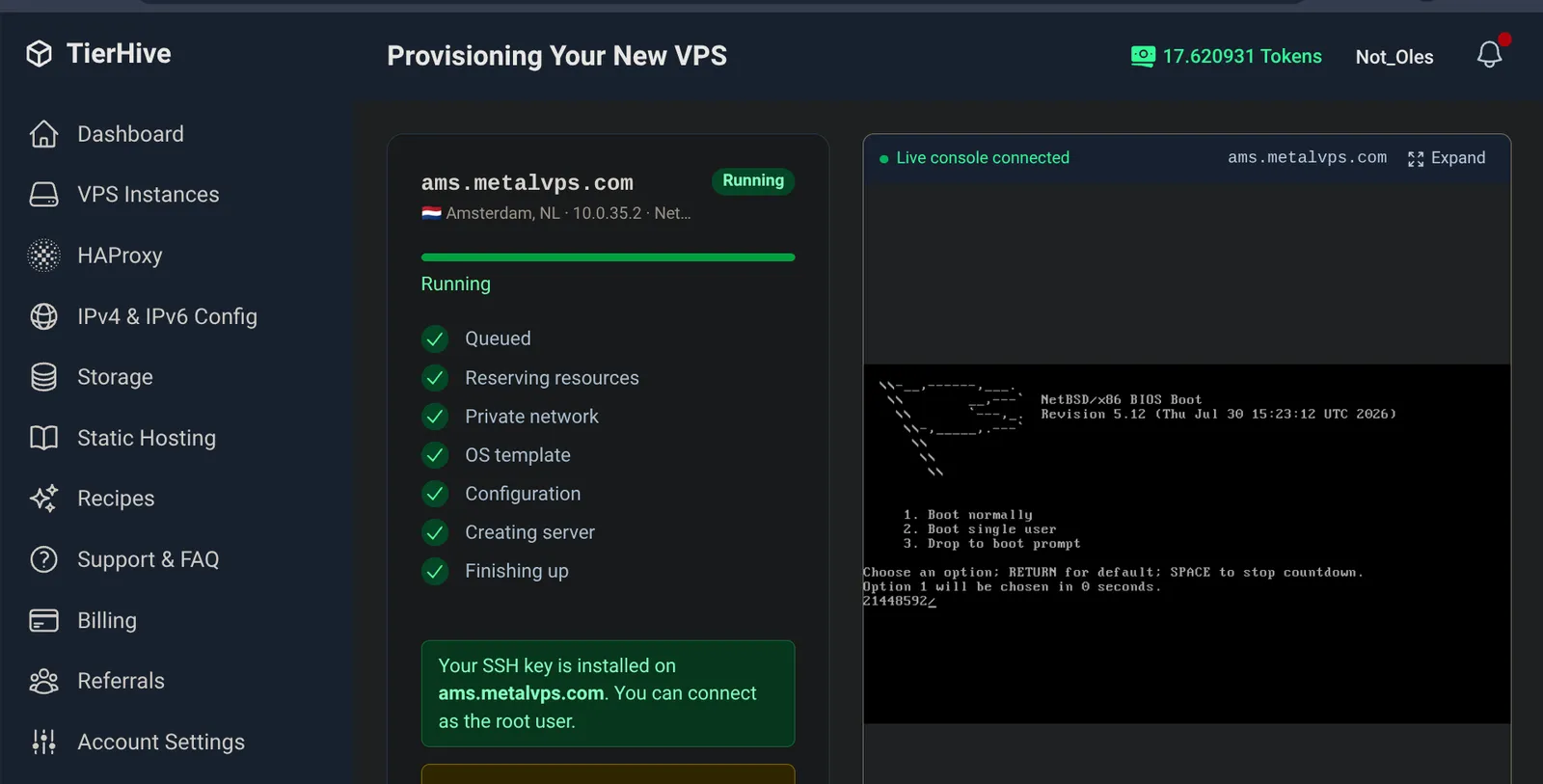Click the IPv4 & IPv6 globe icon

[x=43, y=316]
